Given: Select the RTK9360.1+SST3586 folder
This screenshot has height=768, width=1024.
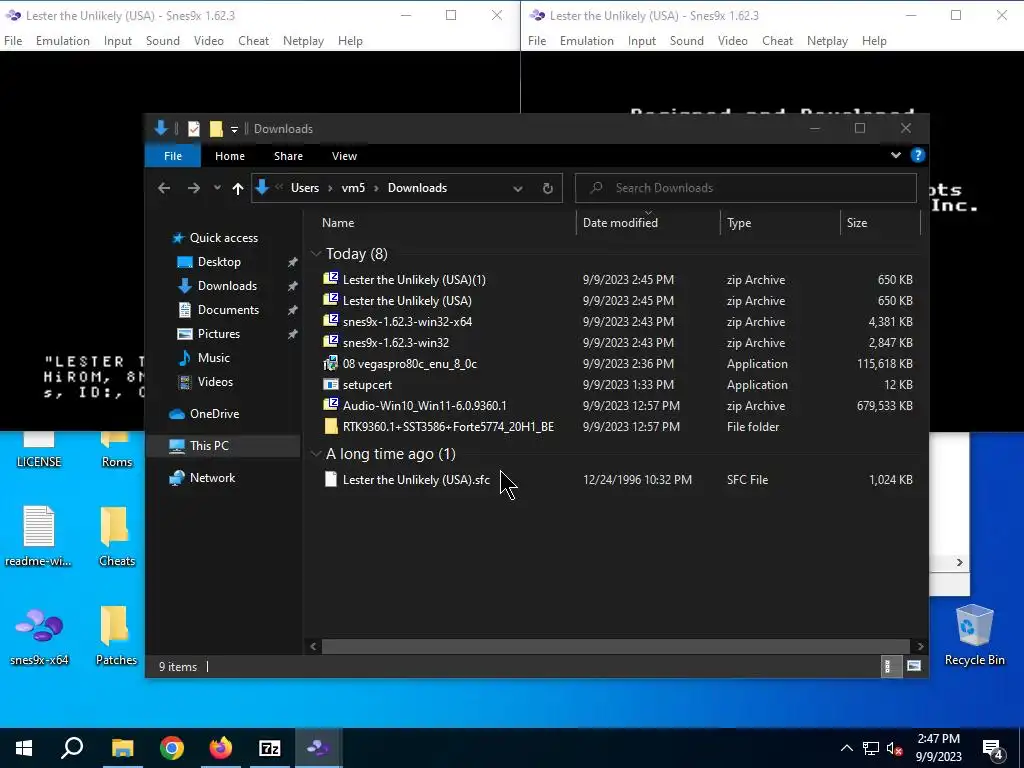Looking at the screenshot, I should click(448, 426).
